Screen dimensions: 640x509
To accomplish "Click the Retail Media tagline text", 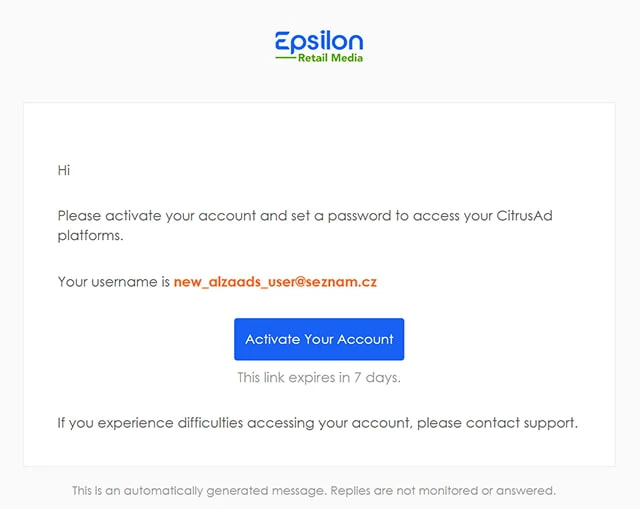I will point(330,58).
